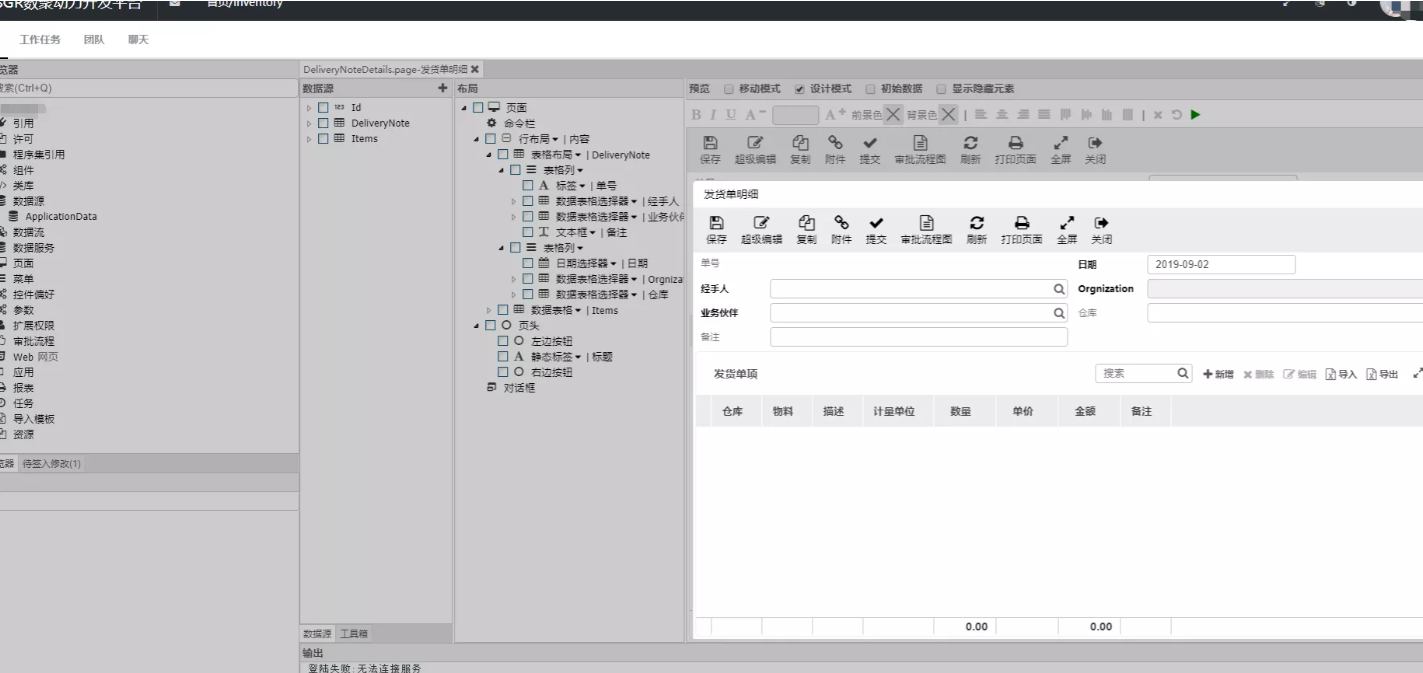Select 审批流程 in the left browser list

point(34,341)
